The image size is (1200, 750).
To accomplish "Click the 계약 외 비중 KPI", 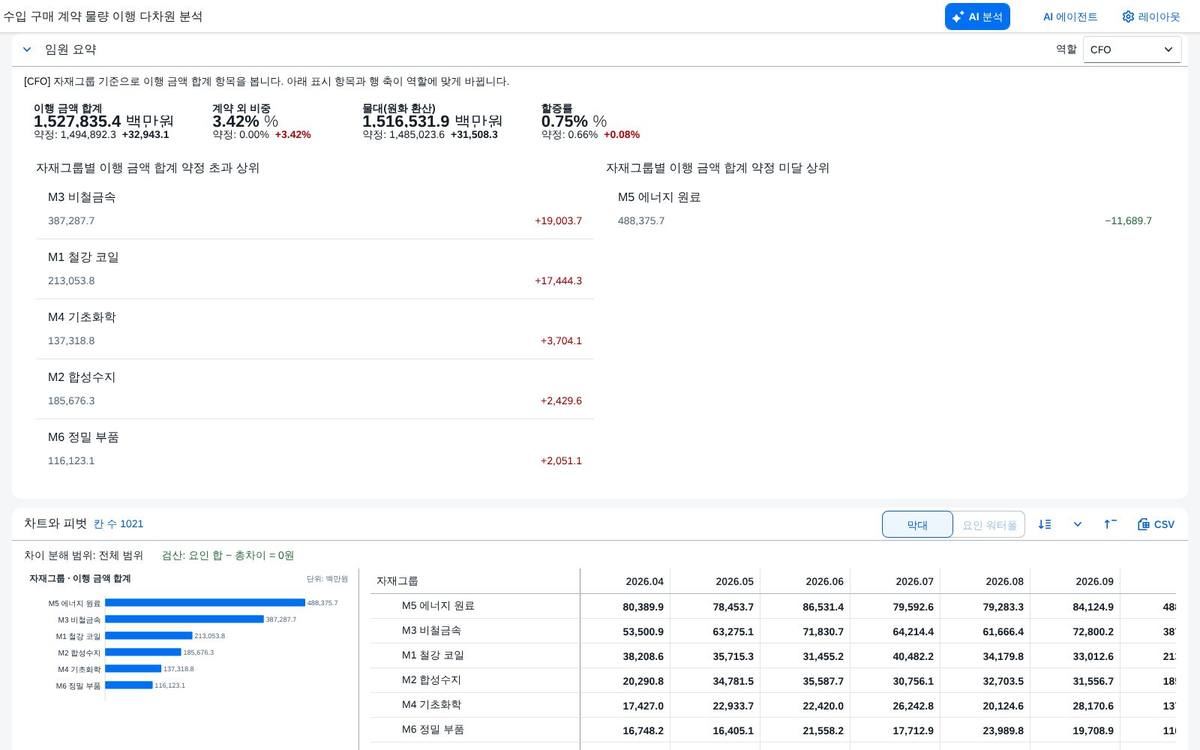I will coord(262,121).
